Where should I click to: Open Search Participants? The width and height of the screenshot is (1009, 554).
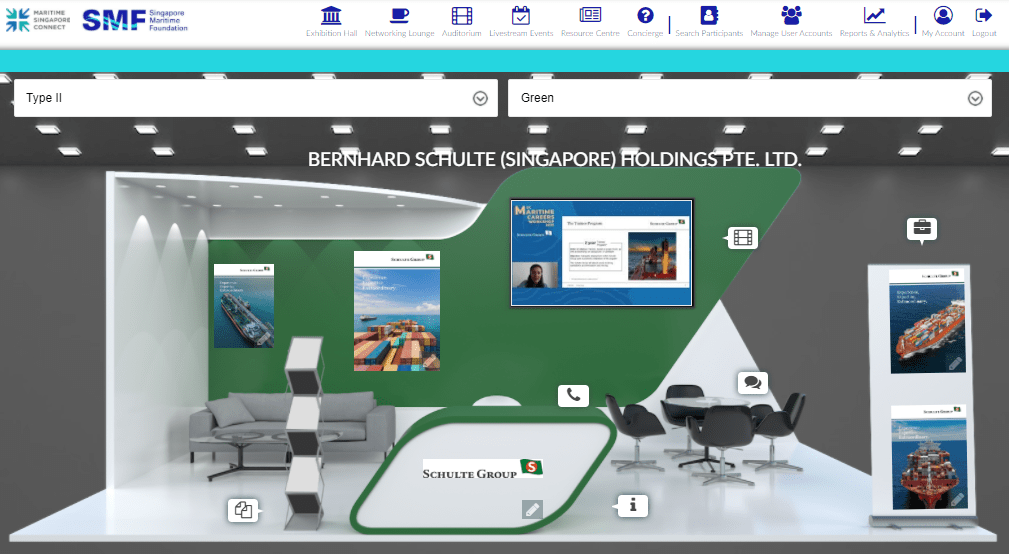[708, 22]
